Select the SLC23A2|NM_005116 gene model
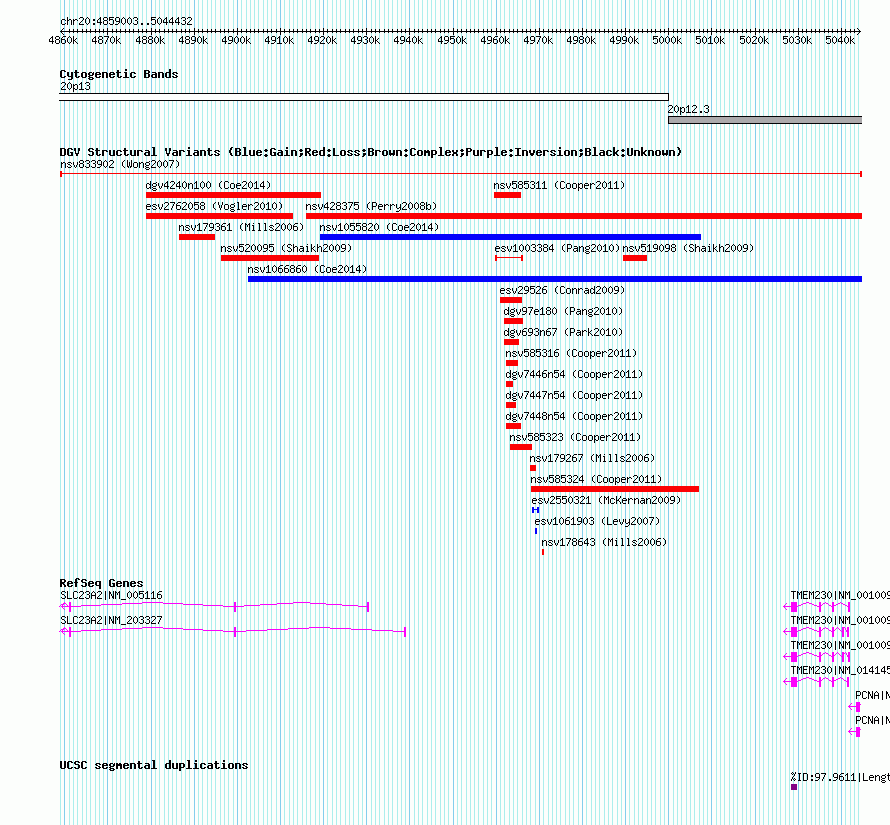 (x=215, y=607)
